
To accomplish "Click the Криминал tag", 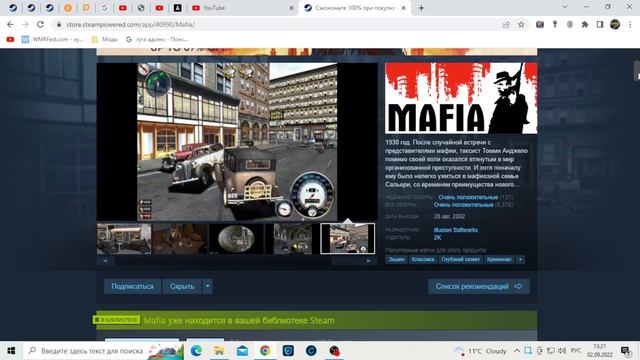I will pos(499,259).
